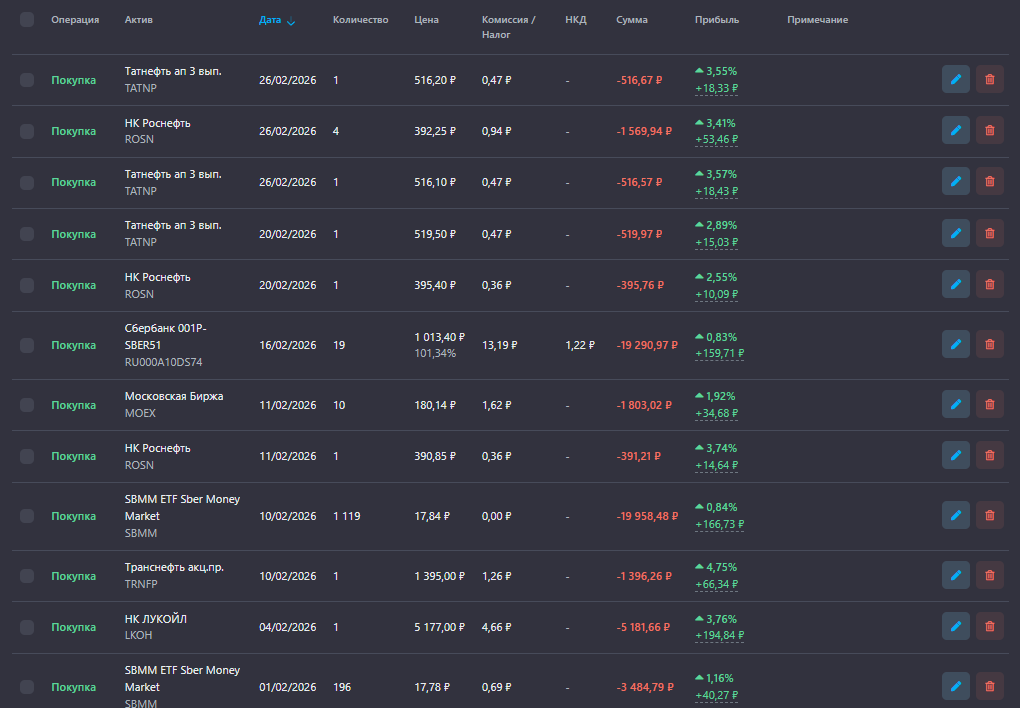Edit the Сбербанк 001Р-SBER51 transaction
1020x708 pixels.
tap(955, 345)
